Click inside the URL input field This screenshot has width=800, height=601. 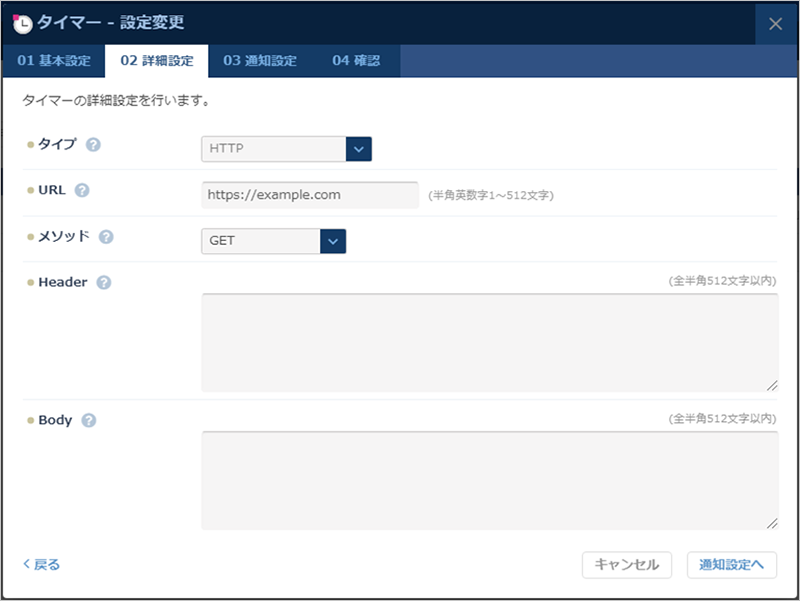click(x=308, y=194)
